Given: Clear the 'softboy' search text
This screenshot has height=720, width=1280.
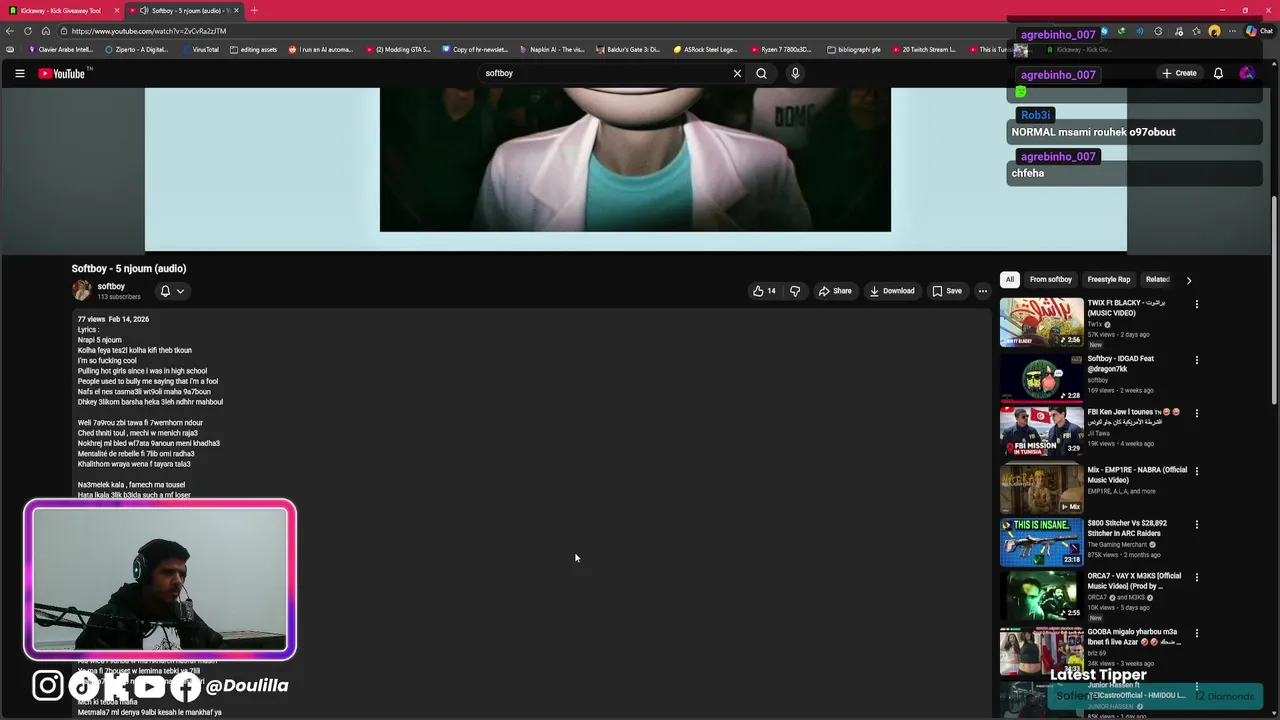Looking at the screenshot, I should [x=737, y=73].
